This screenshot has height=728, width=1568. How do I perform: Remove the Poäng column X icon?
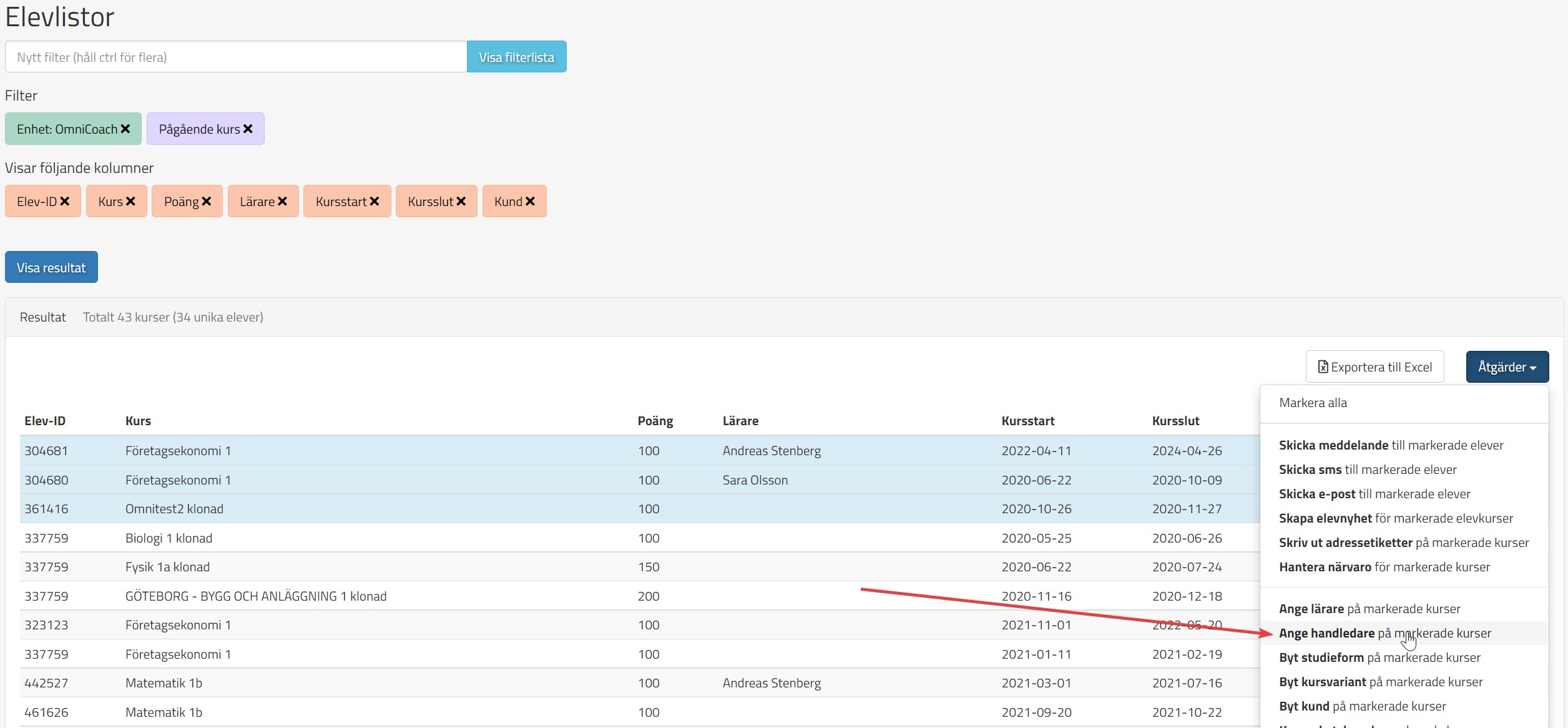click(x=207, y=202)
